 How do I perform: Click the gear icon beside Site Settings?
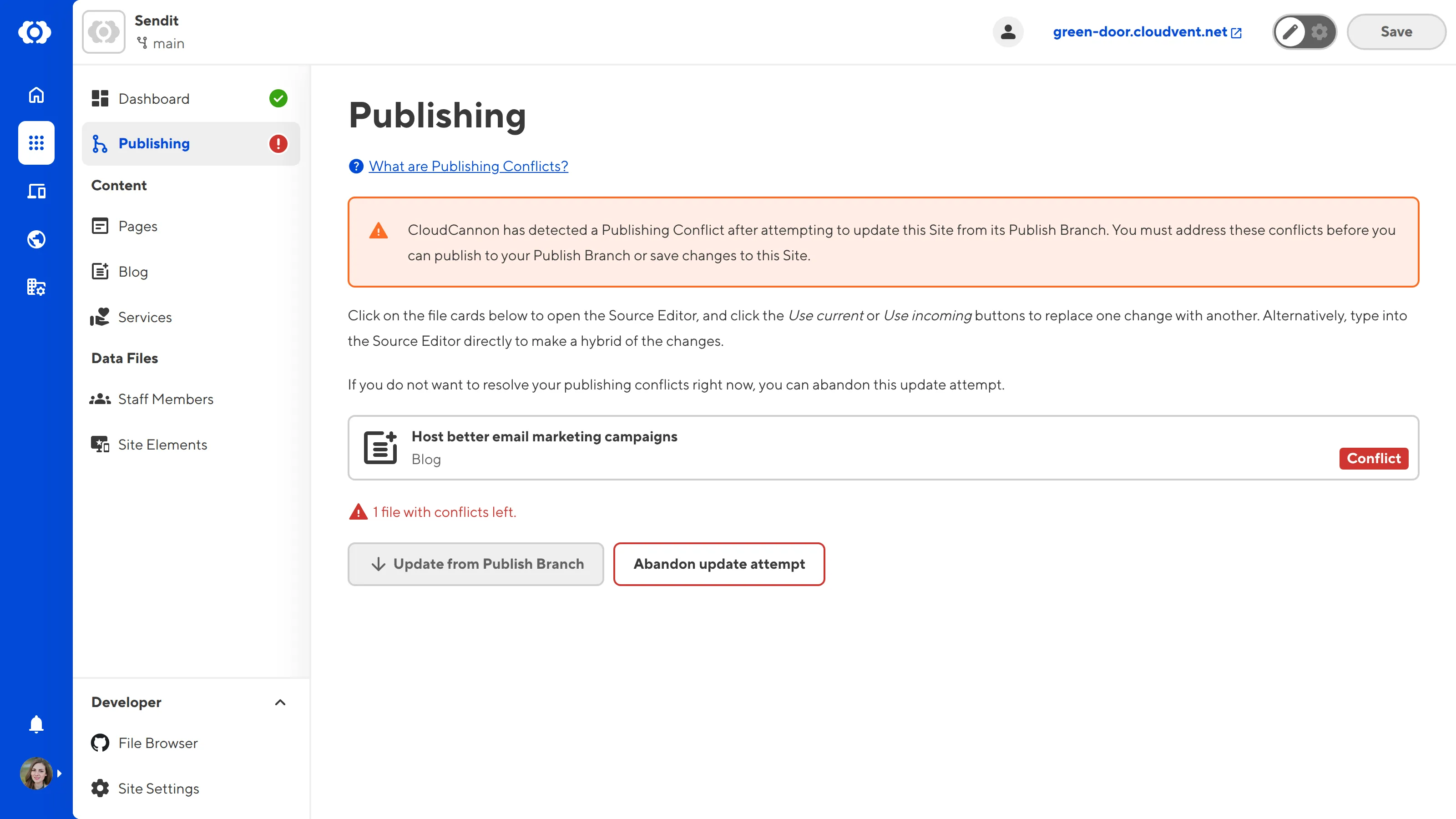(100, 788)
